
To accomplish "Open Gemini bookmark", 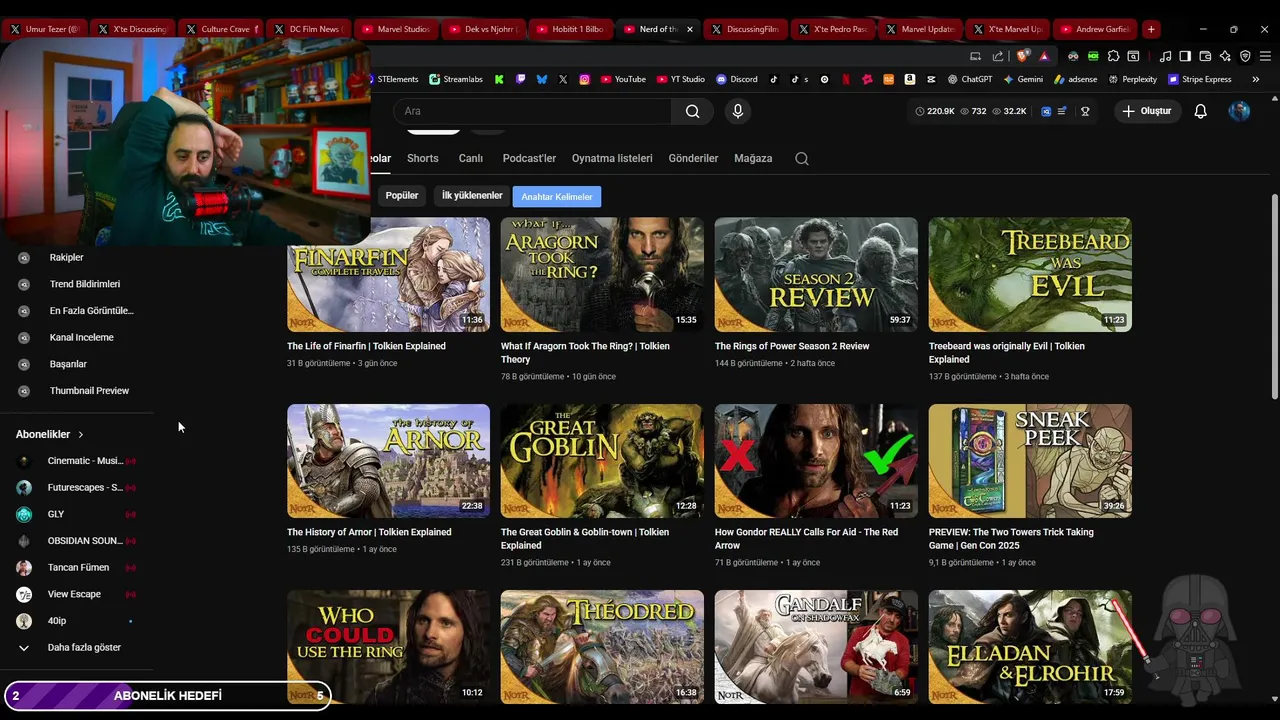I will 1023,79.
